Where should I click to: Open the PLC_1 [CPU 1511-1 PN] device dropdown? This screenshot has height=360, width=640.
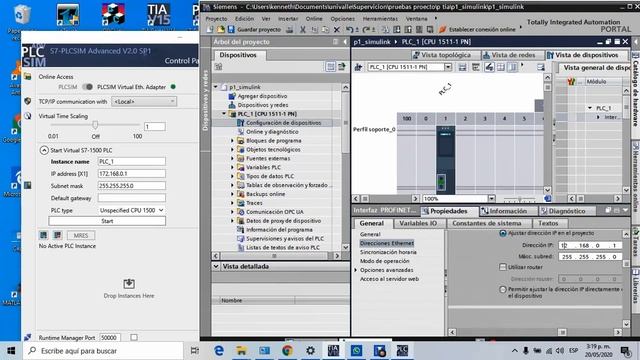(448, 67)
